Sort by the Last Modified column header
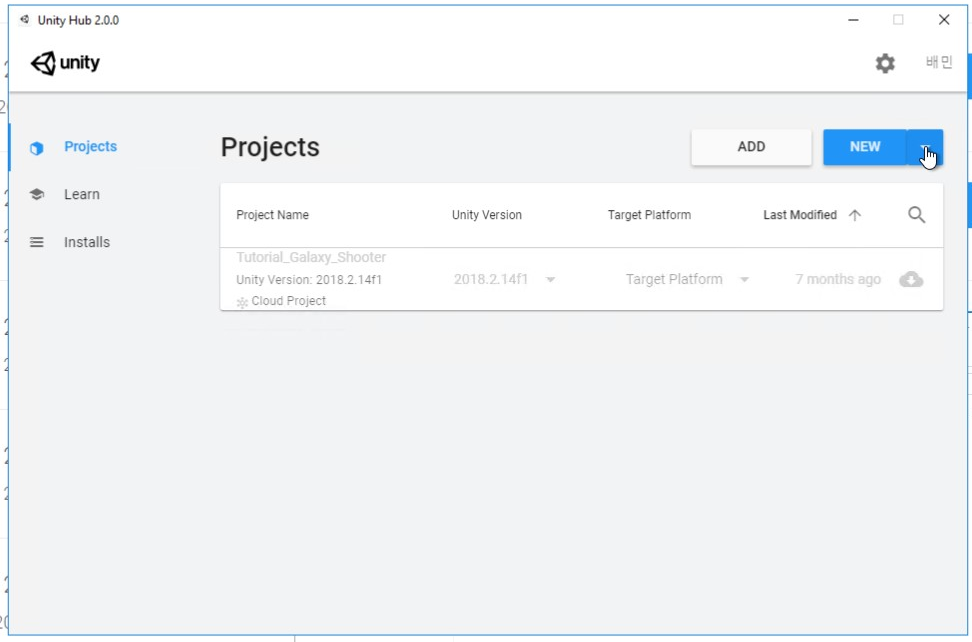Screen dimensions: 972x642 click(x=800, y=215)
